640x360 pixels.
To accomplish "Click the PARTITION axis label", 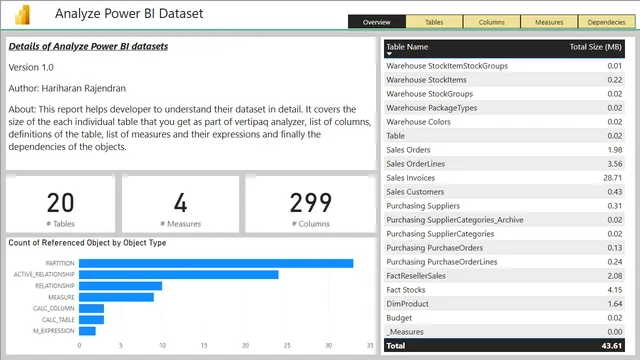I will (x=60, y=263).
